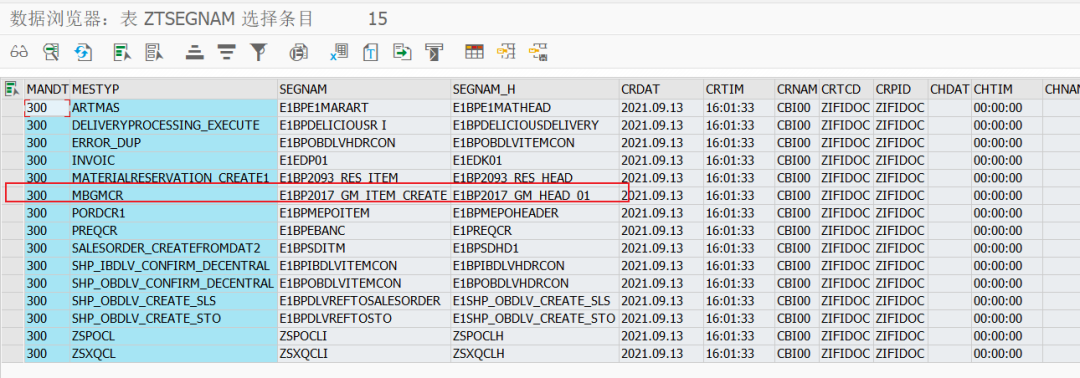Click the E1BPSDITM cell
The width and height of the screenshot is (1080, 378).
click(364, 248)
